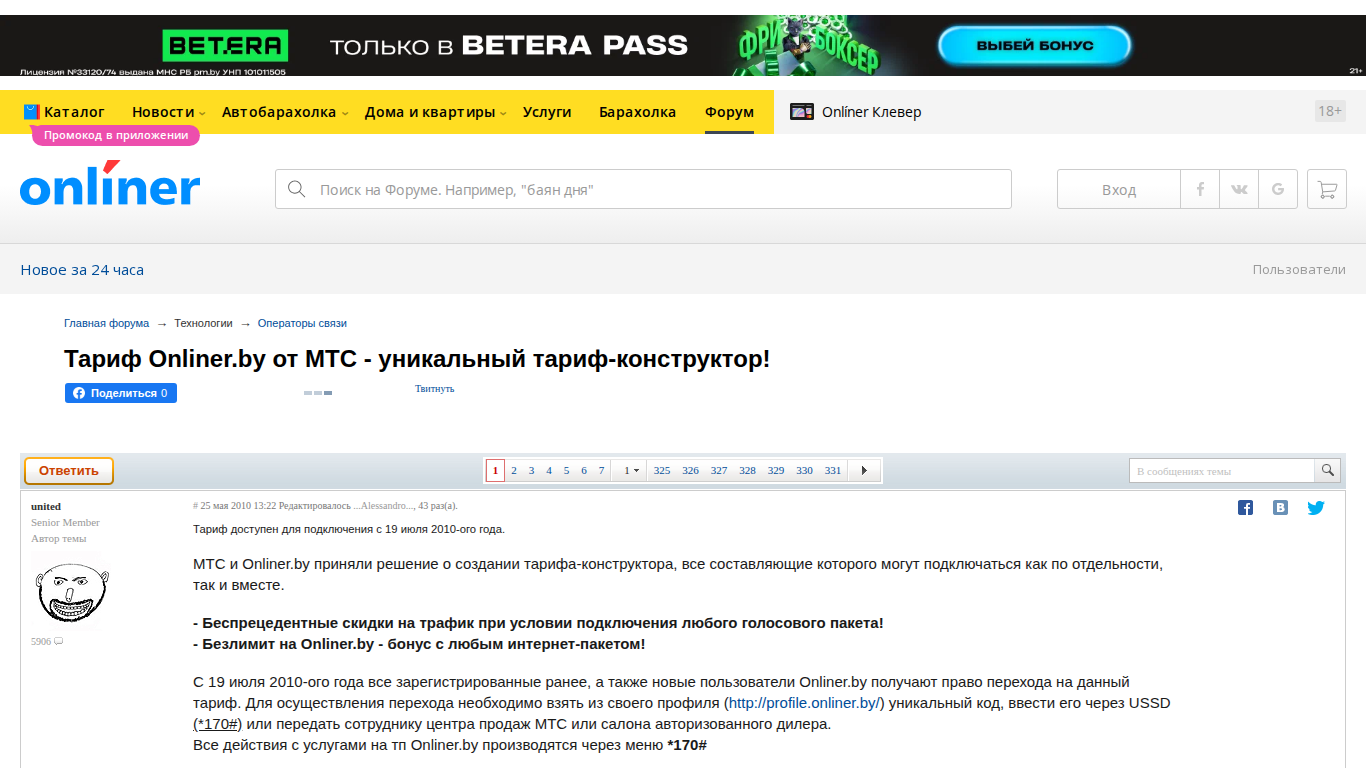Open the profile.onliner.by link in post

[x=805, y=703]
